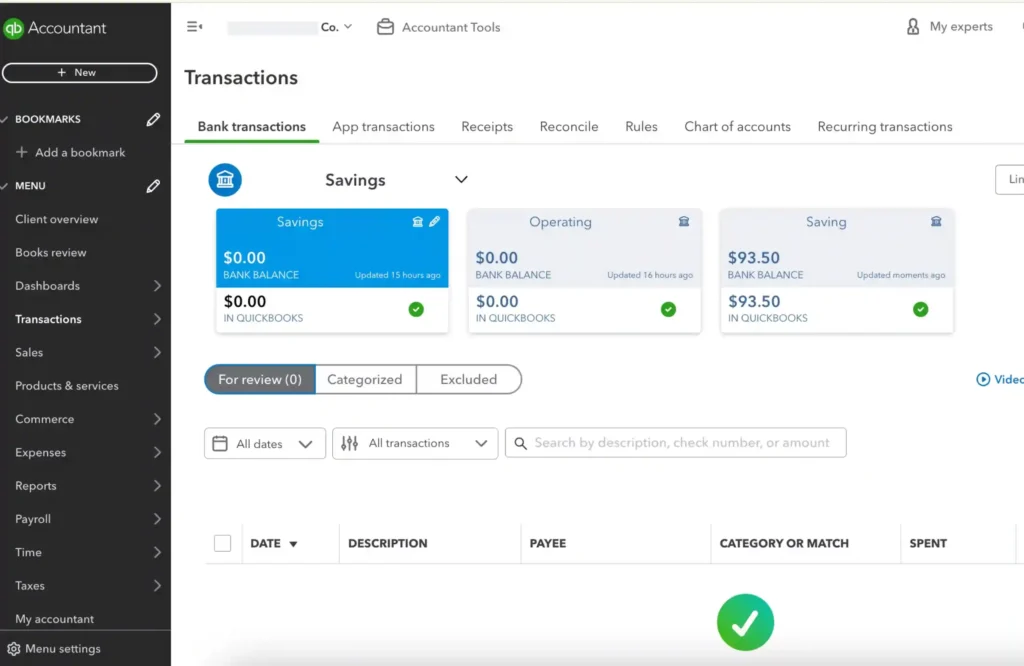Screen dimensions: 1024x666
Task: Open Transactions in sidebar menu
Action: tap(48, 319)
